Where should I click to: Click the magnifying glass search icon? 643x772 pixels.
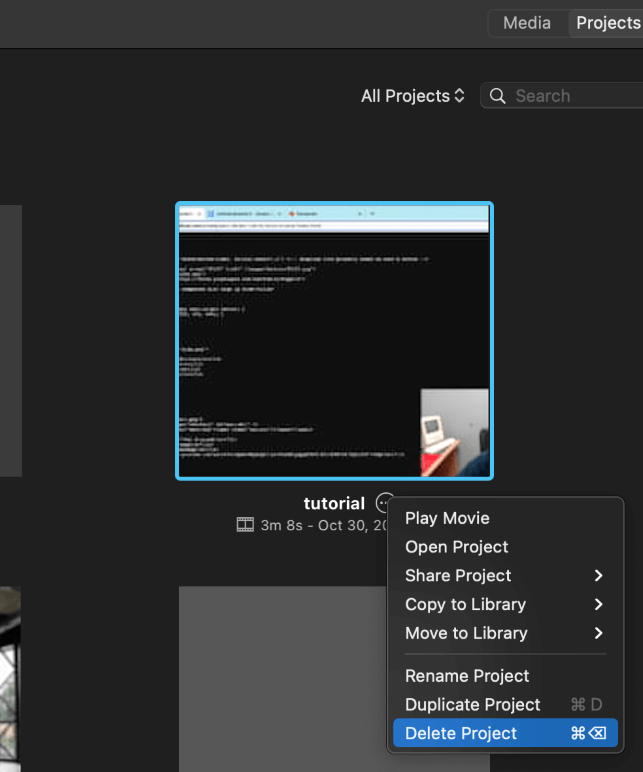[498, 96]
